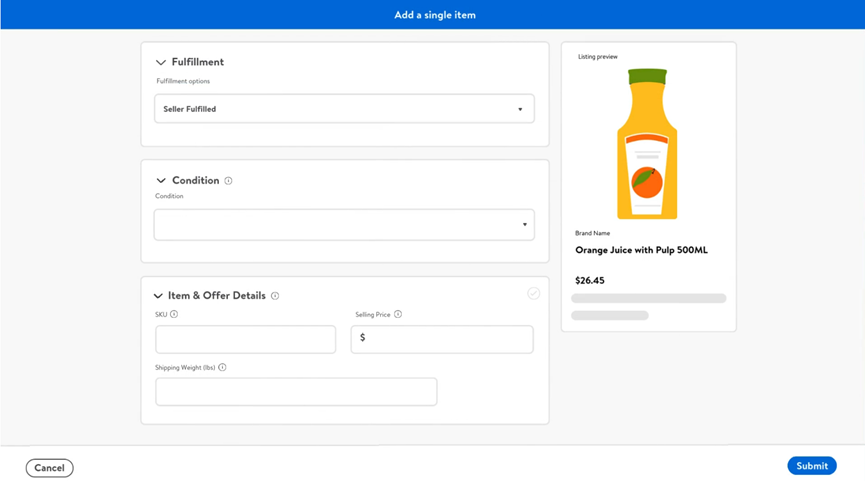The image size is (865, 481).
Task: Click the Shipping Weight (lbs) field
Action: [296, 392]
